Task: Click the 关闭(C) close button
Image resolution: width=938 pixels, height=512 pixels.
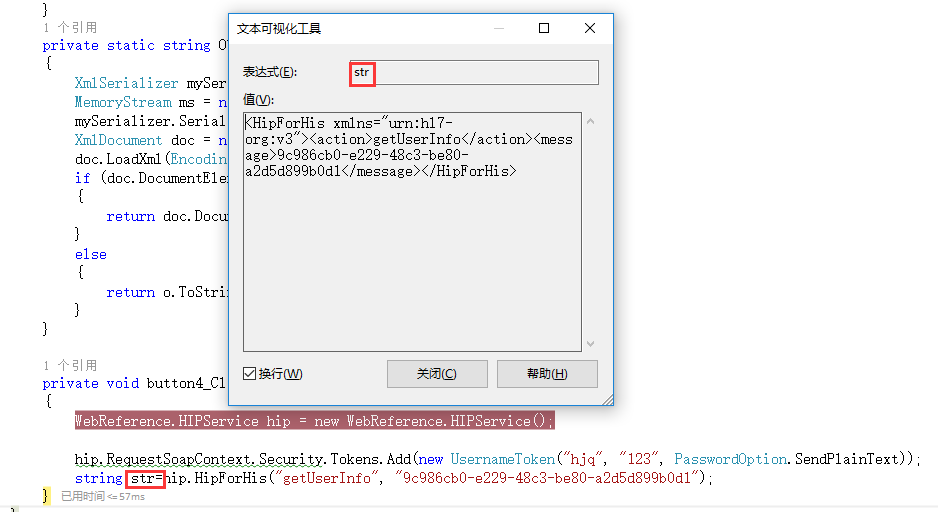Action: [437, 374]
